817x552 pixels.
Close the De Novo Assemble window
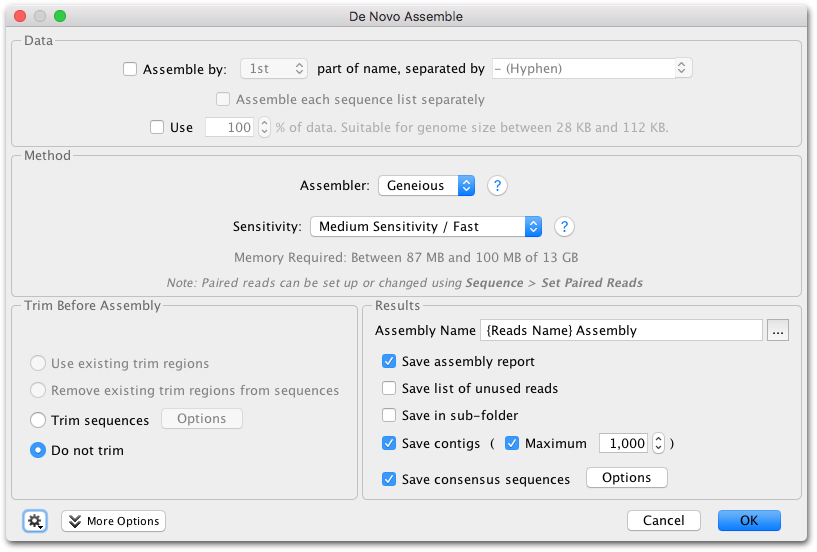click(20, 16)
